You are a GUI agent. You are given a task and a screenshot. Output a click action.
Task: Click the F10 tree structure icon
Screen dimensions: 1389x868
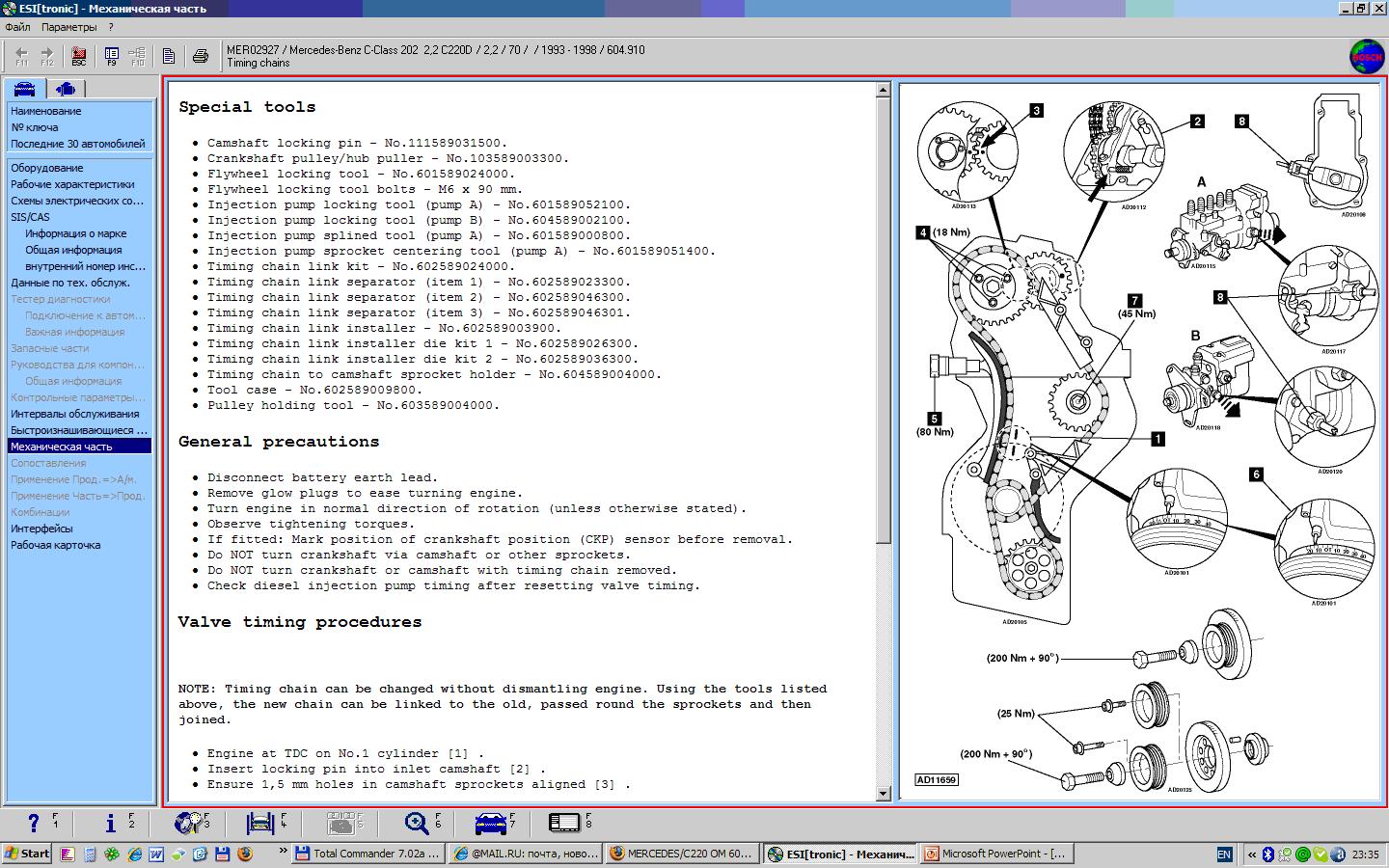click(138, 56)
